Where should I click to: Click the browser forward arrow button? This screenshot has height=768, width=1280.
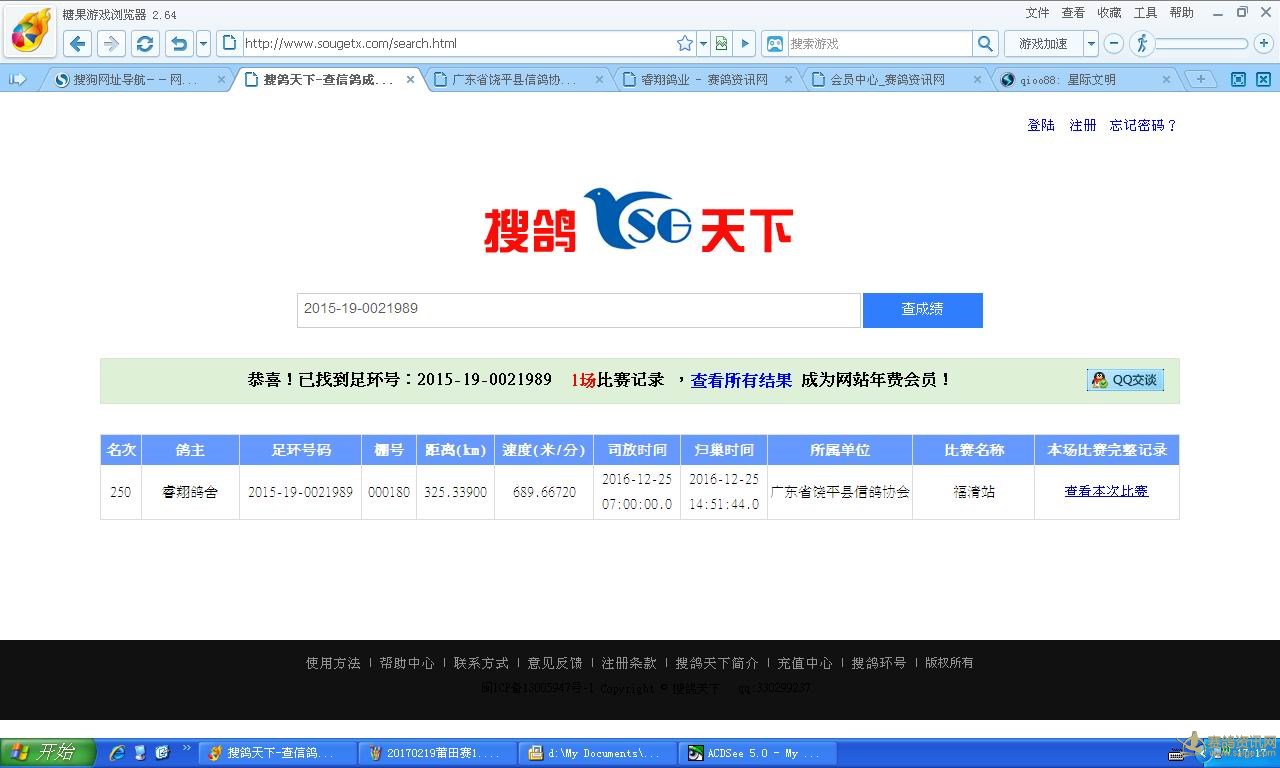[x=111, y=43]
